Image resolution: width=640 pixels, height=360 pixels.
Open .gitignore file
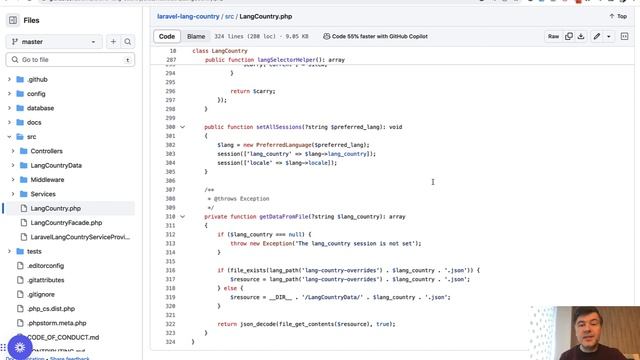41,294
